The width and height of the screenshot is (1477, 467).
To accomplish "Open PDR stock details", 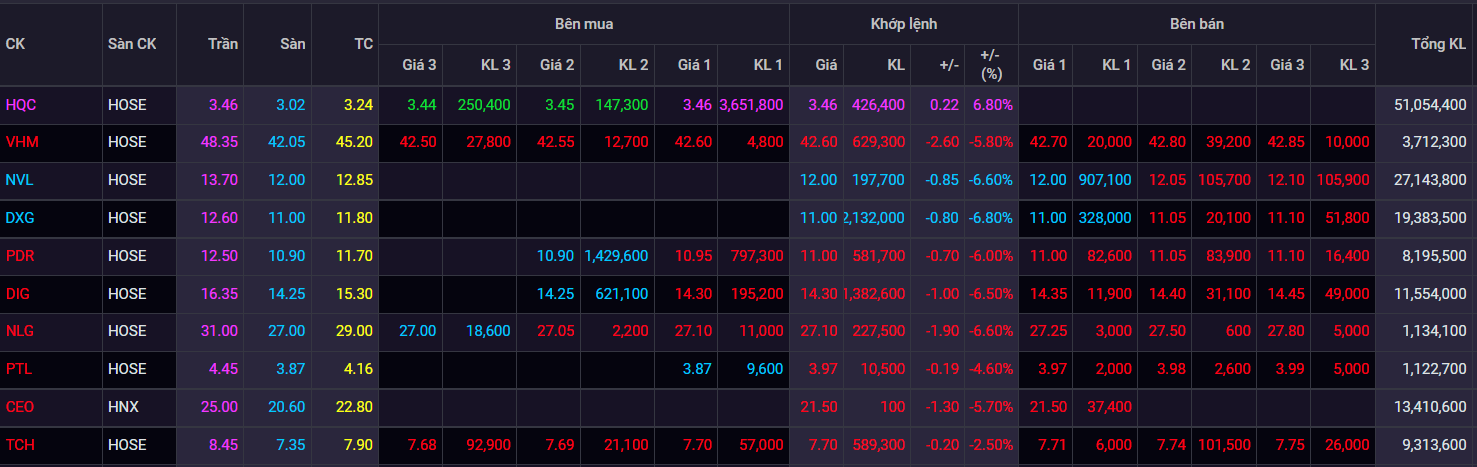I will click(21, 256).
